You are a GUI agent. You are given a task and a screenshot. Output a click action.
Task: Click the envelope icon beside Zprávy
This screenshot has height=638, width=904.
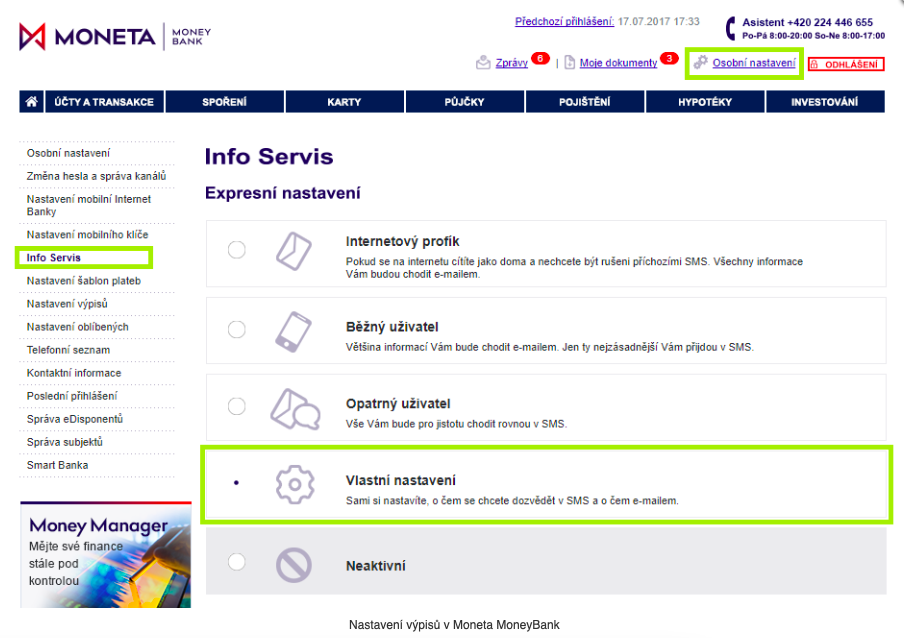tap(483, 62)
